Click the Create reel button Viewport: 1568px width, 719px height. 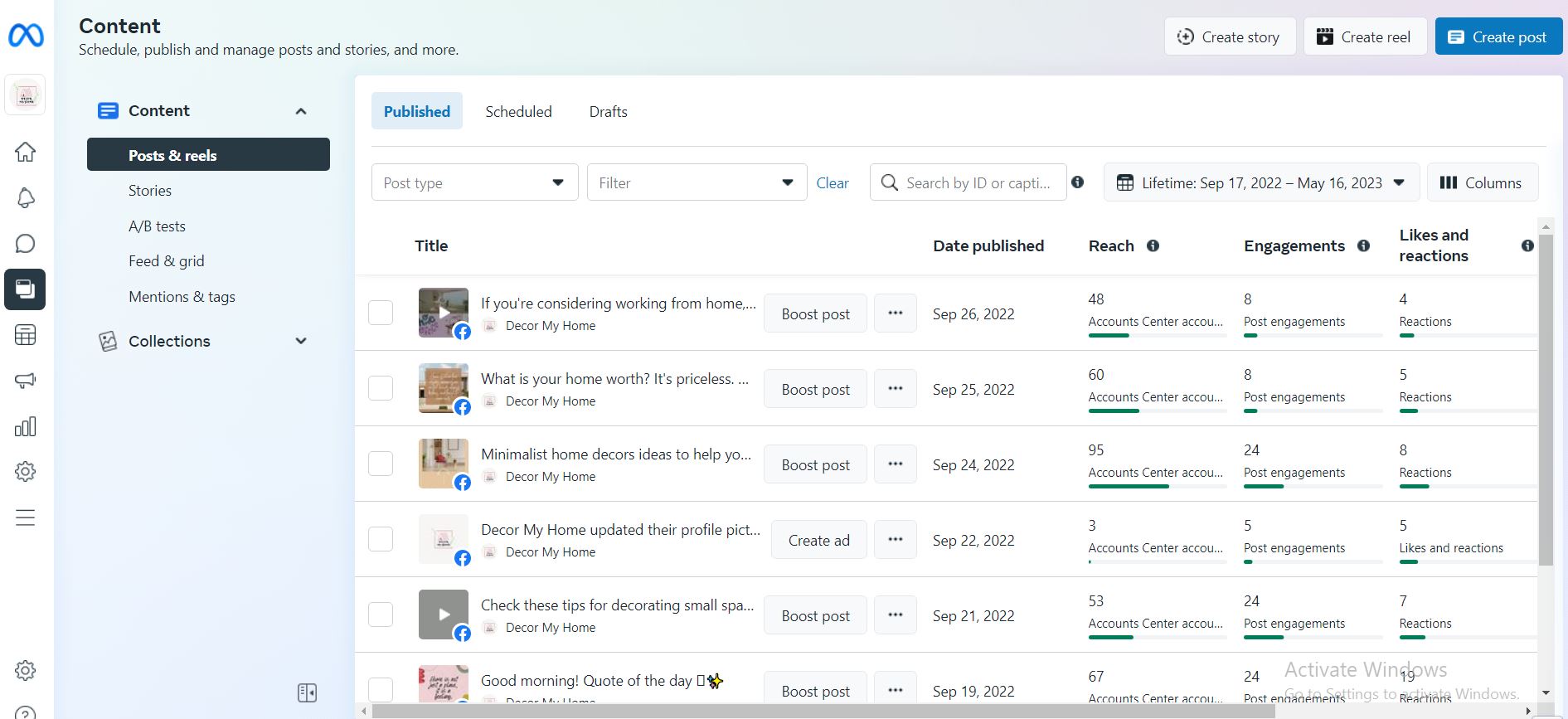point(1365,36)
